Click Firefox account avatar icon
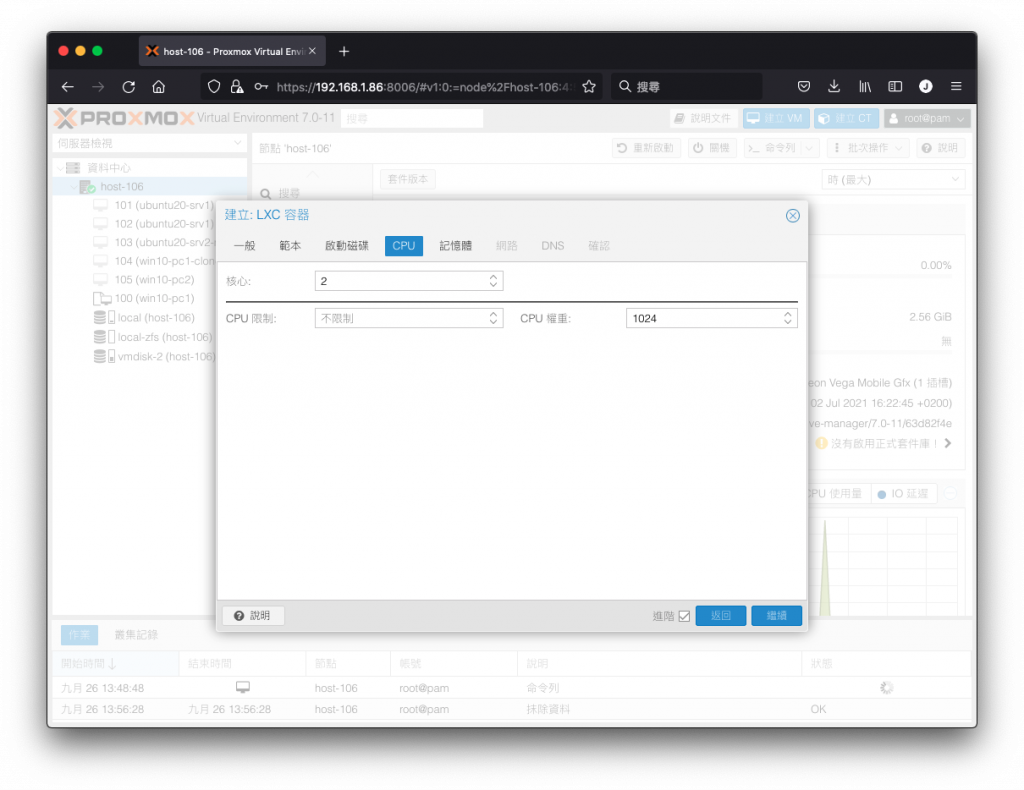This screenshot has height=790, width=1024. (925, 86)
